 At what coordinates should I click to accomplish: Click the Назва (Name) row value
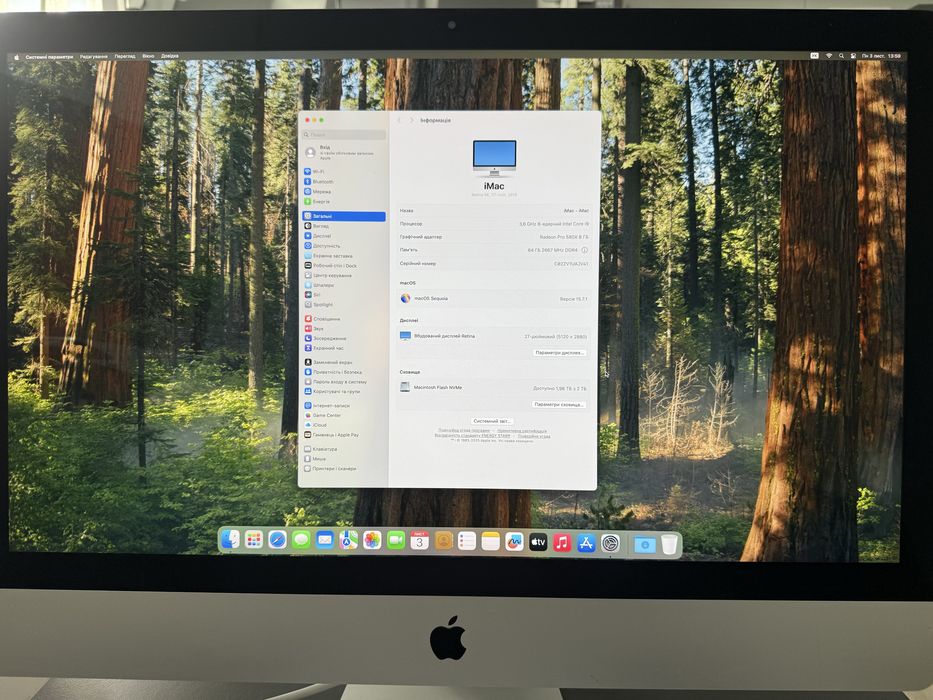pos(576,211)
